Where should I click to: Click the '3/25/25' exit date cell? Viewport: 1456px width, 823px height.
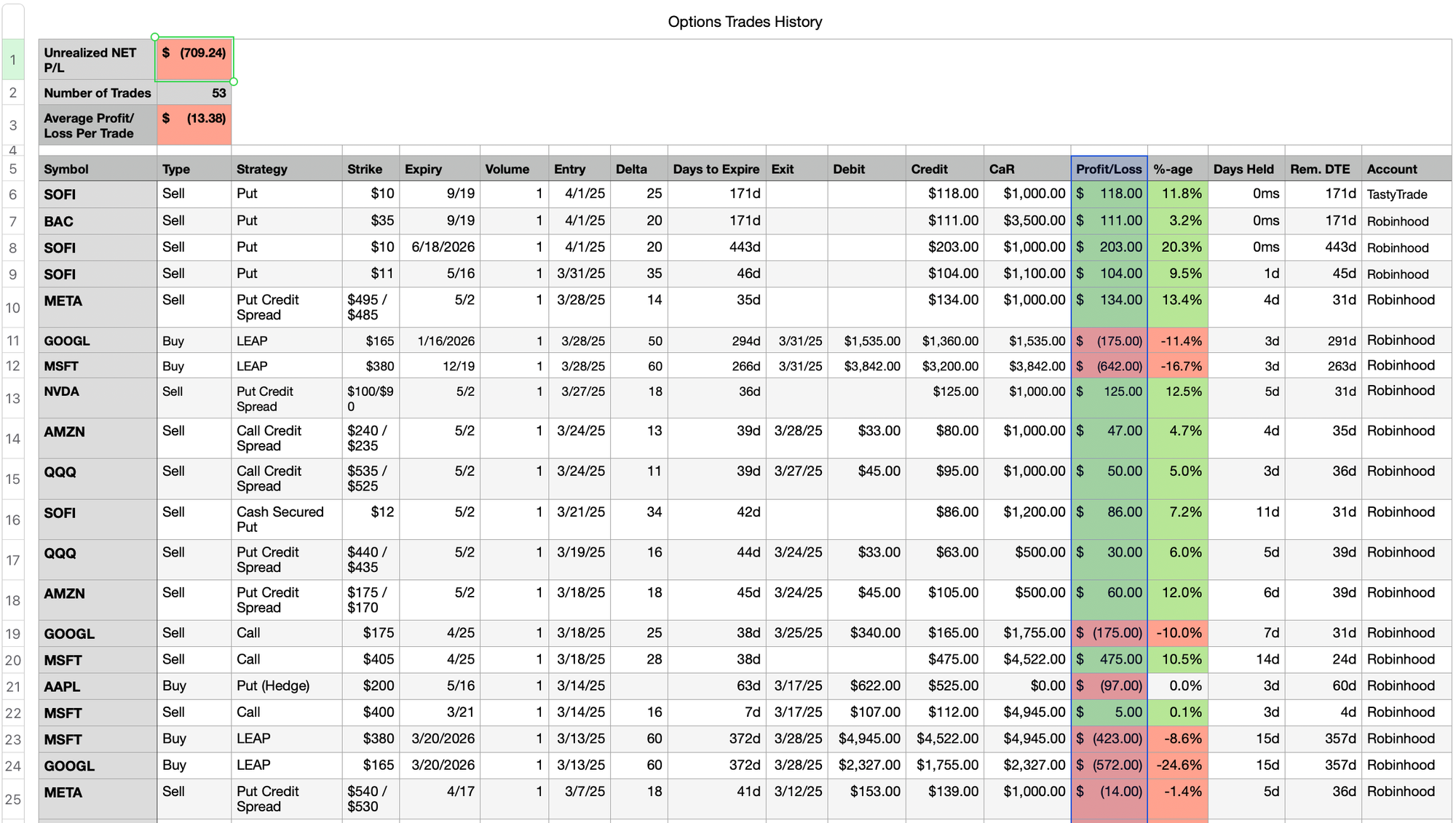click(796, 633)
